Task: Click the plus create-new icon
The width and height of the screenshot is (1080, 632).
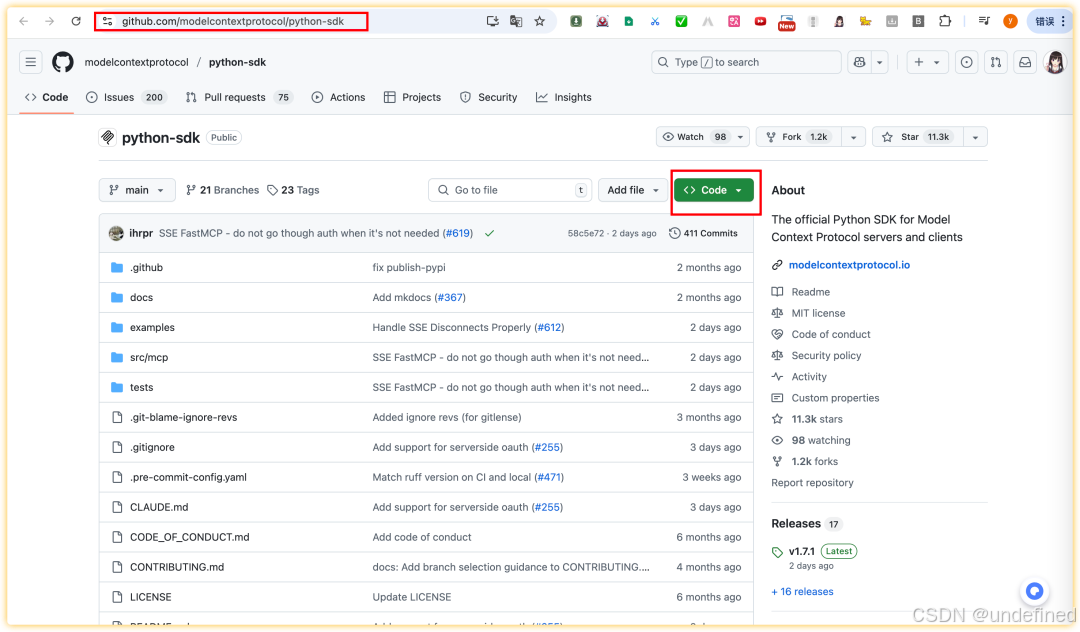Action: click(x=919, y=62)
